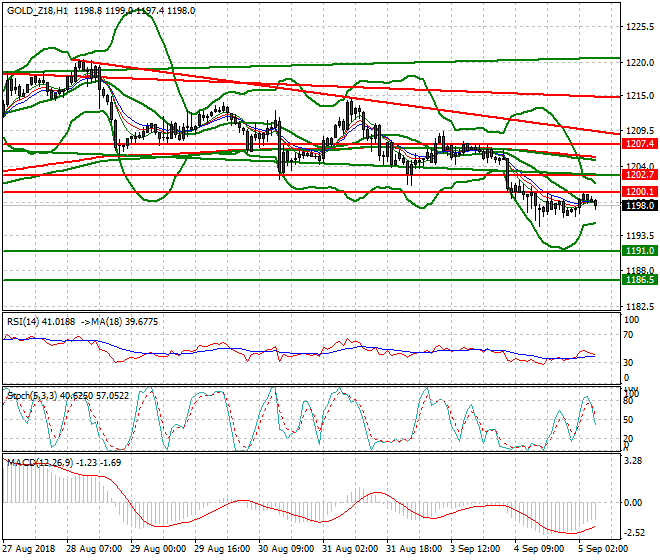Click the MACD -2.52 scale value
This screenshot has width=660, height=560.
pyautogui.click(x=634, y=533)
